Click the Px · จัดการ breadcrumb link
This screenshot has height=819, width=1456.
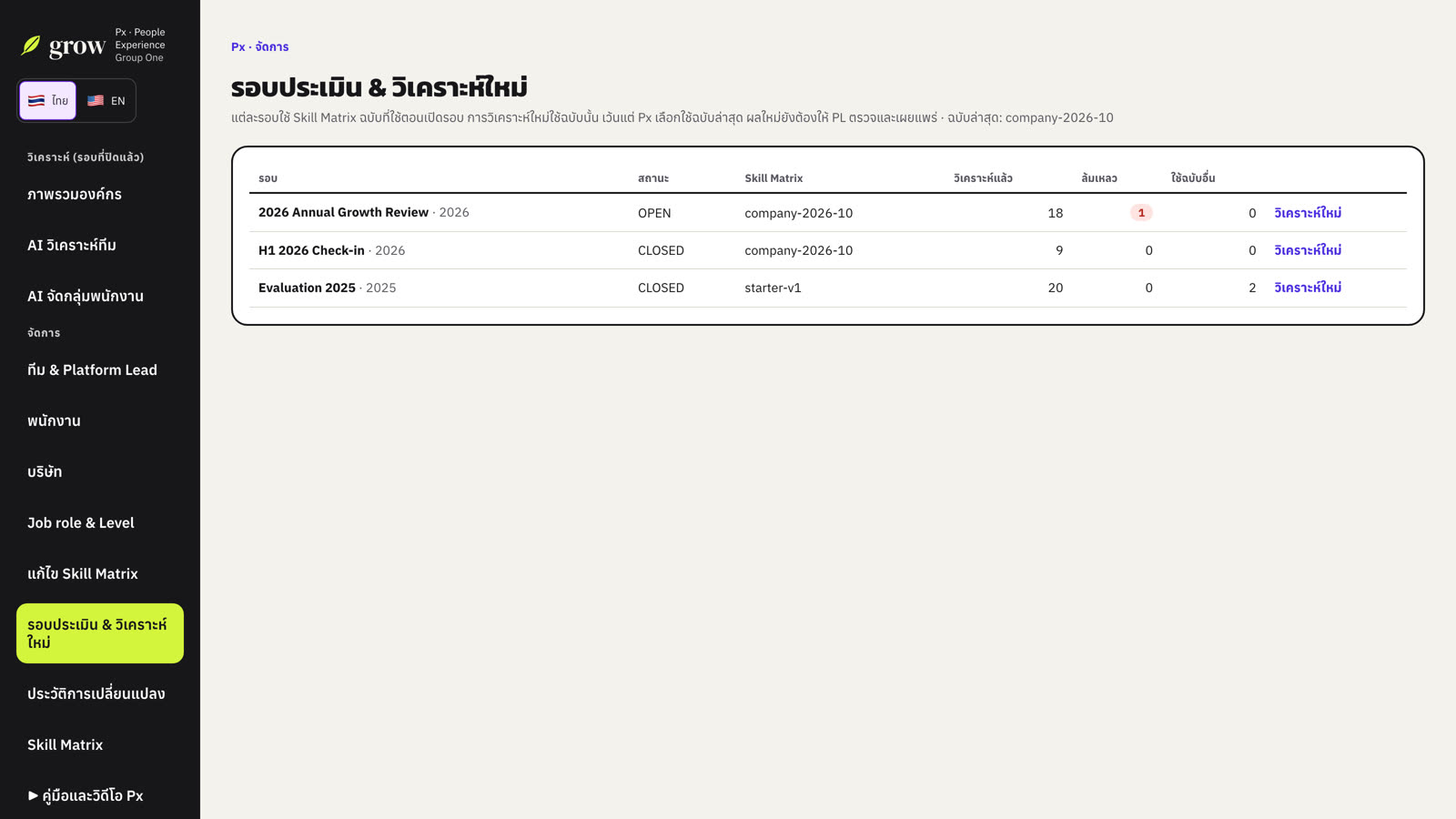pos(259,46)
